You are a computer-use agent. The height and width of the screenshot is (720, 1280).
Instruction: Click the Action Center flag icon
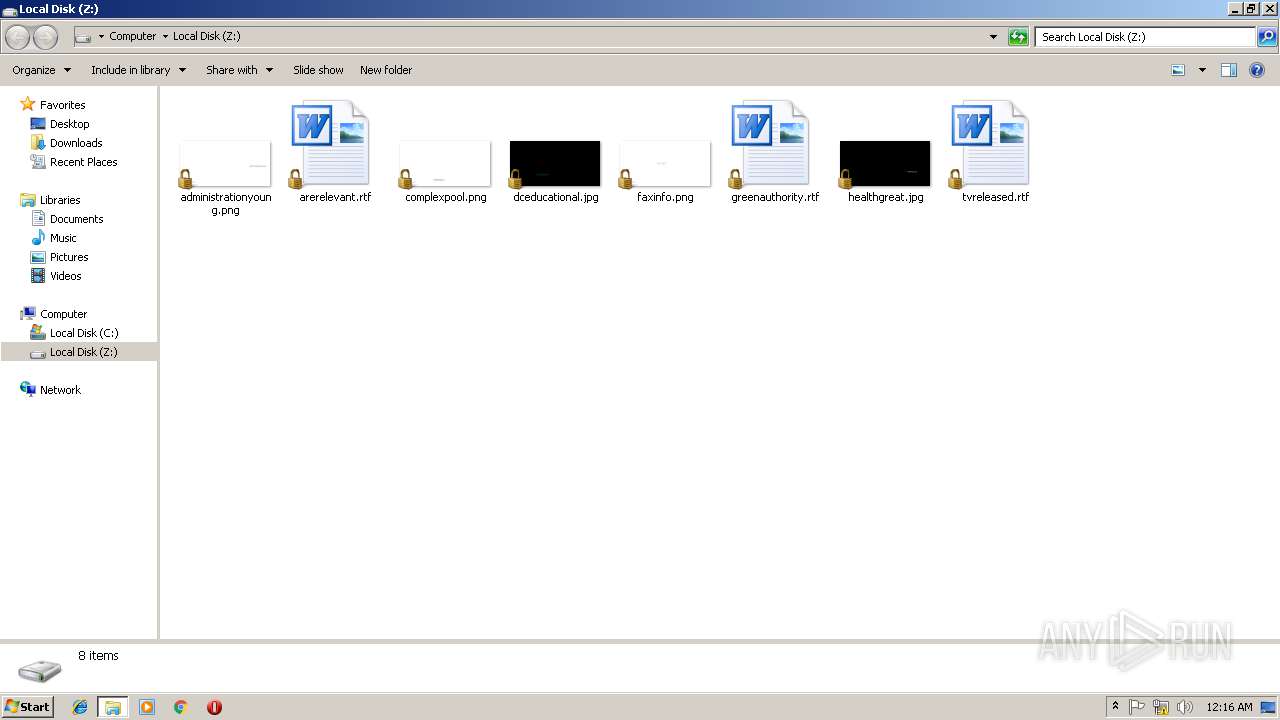[x=1137, y=707]
